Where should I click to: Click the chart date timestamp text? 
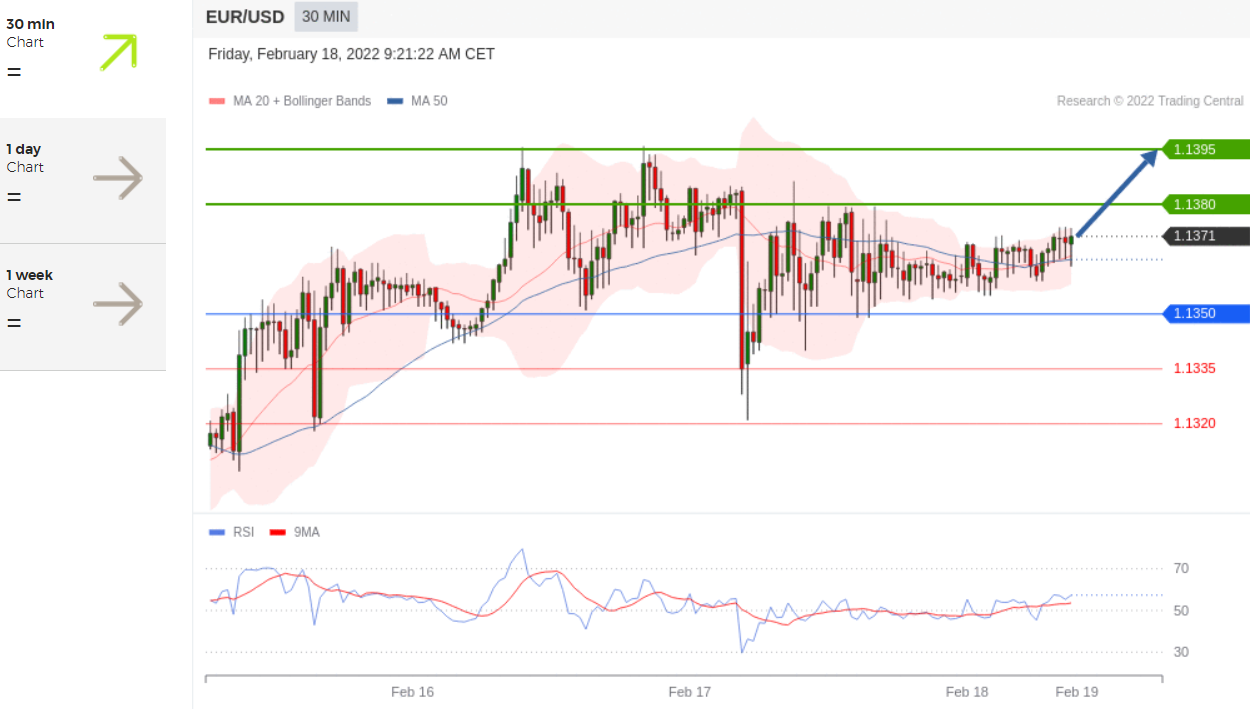point(351,54)
